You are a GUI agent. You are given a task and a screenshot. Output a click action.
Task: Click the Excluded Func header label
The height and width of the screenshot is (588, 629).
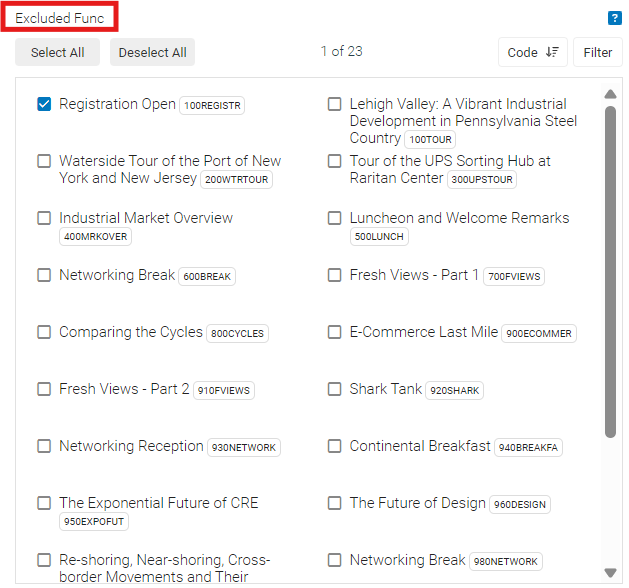(x=60, y=18)
